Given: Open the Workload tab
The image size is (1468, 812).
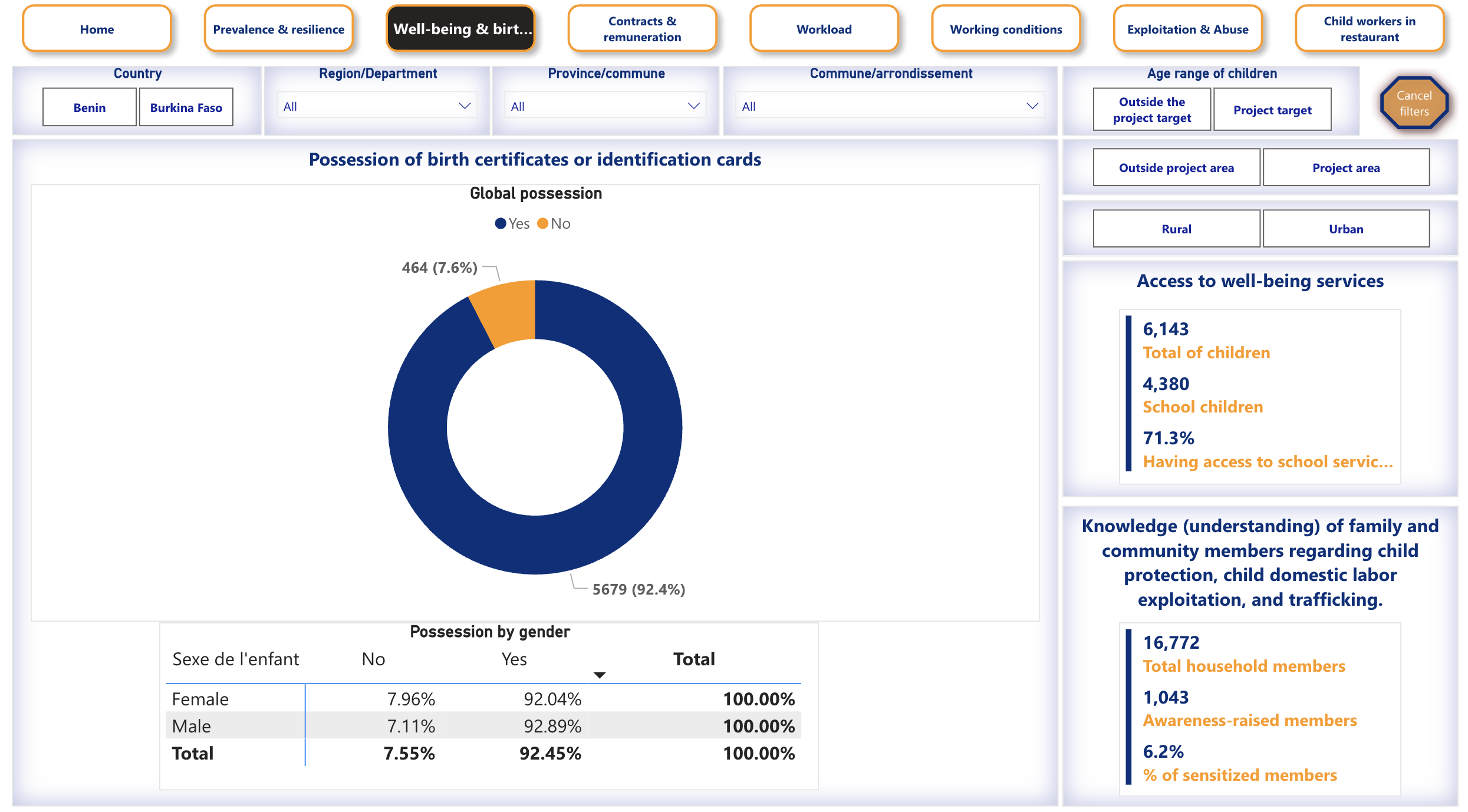Looking at the screenshot, I should pyautogui.click(x=824, y=29).
